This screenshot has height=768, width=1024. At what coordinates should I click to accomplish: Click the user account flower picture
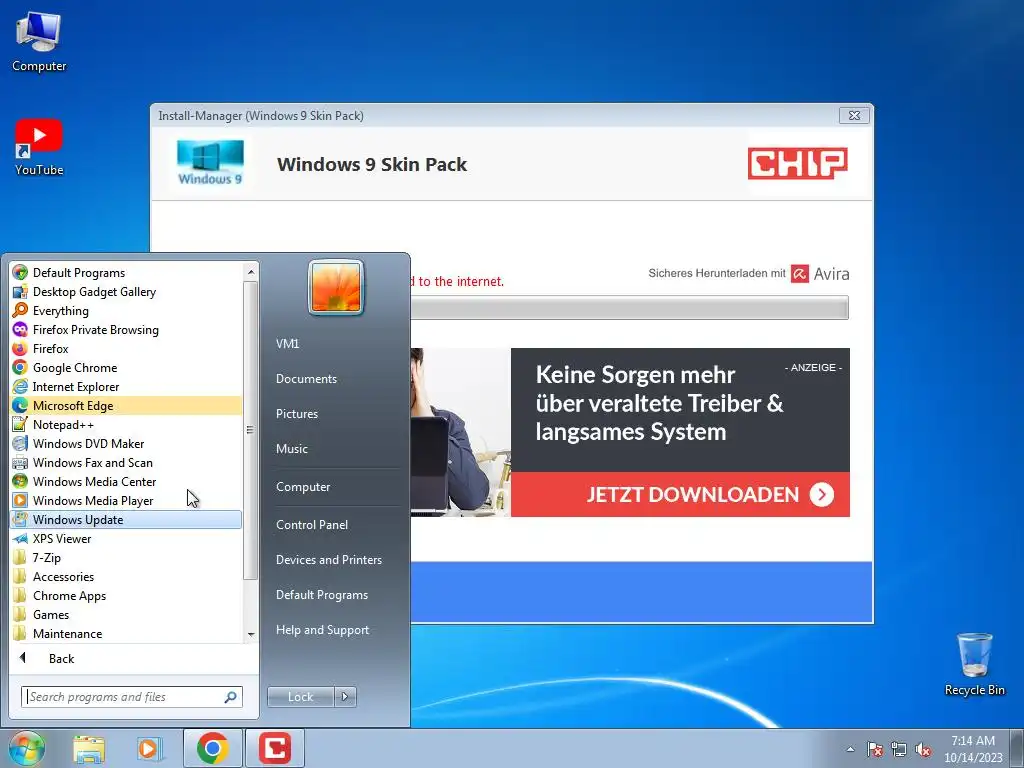point(336,287)
